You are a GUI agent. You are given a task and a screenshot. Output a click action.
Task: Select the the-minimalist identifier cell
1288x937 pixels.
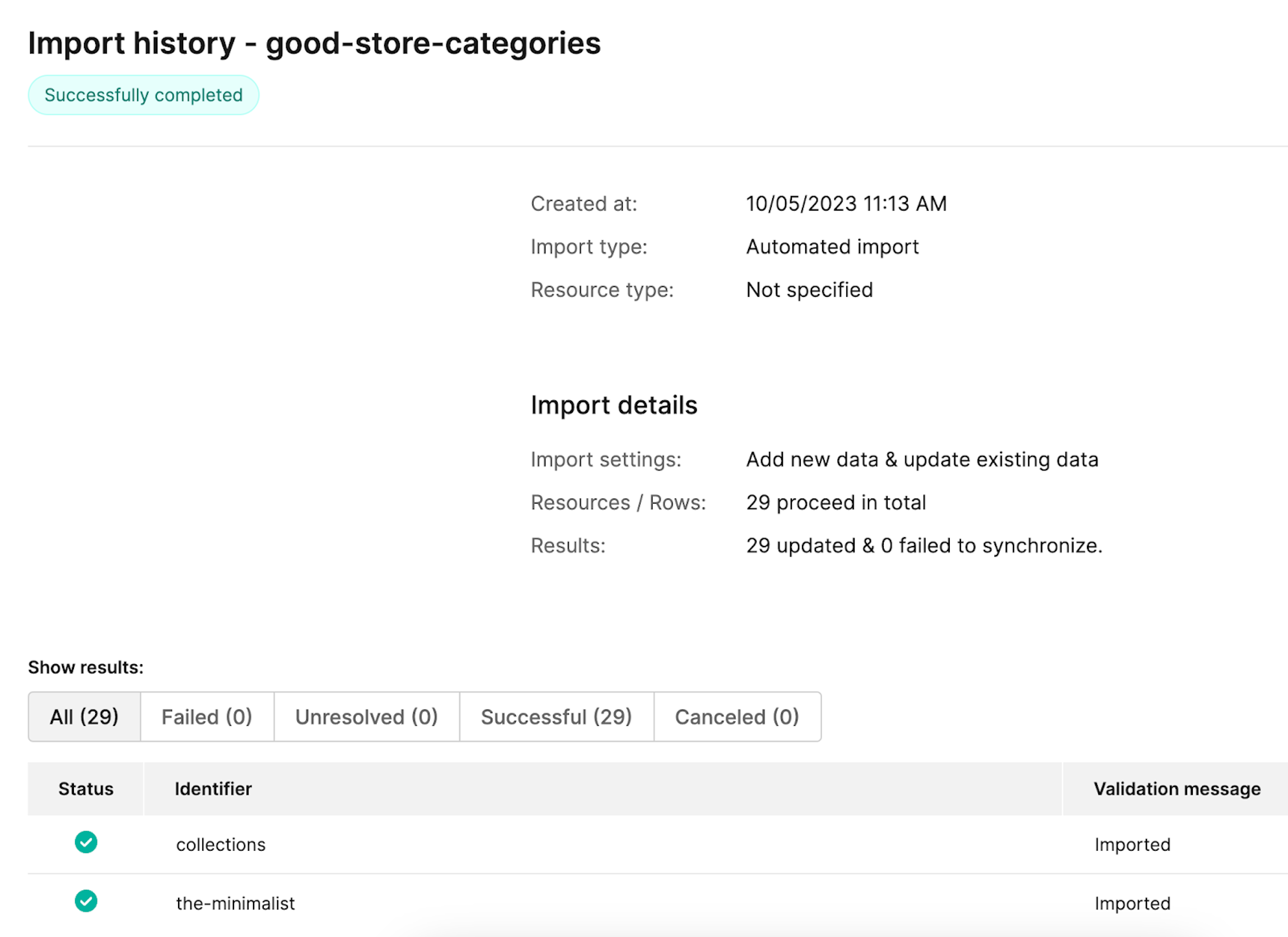tap(235, 903)
